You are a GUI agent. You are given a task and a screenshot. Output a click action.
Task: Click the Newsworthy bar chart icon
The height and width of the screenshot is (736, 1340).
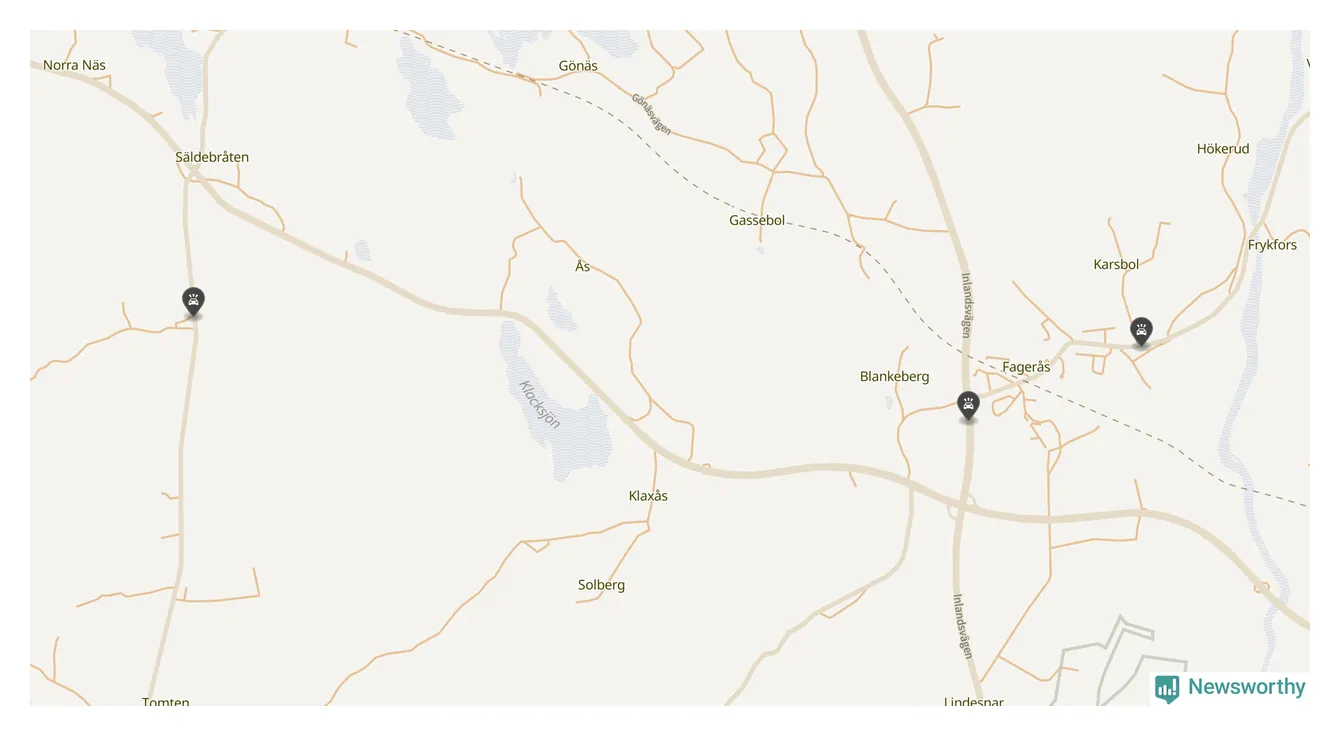point(1167,688)
